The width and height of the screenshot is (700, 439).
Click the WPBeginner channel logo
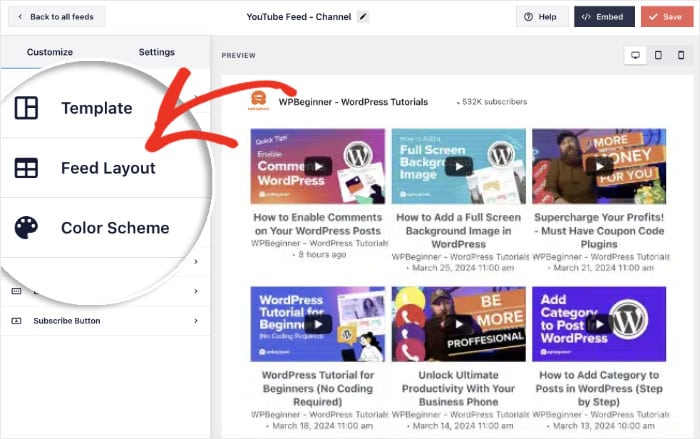258,100
